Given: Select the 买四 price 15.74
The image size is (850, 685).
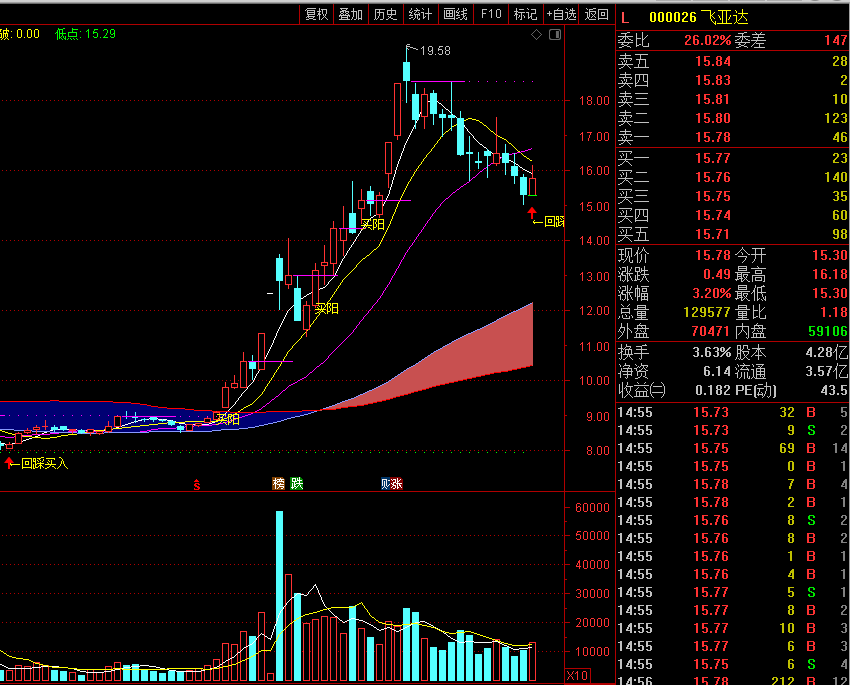Looking at the screenshot, I should (x=713, y=215).
